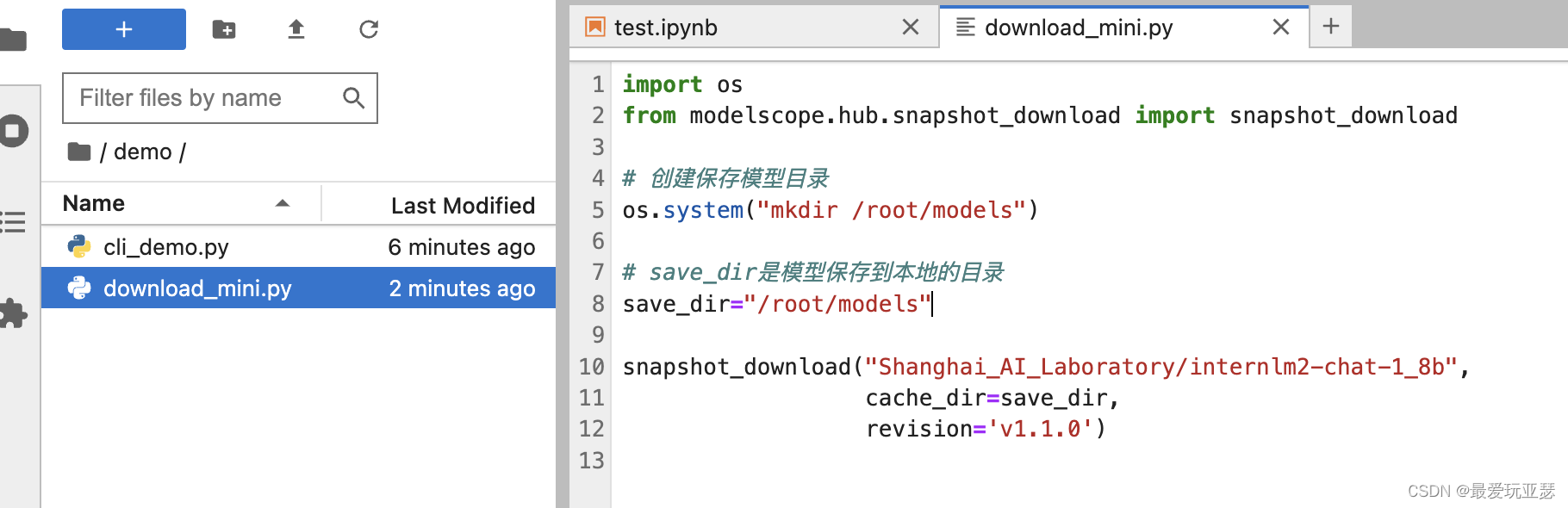Switch to the test.ipynb tab
The height and width of the screenshot is (508, 1568).
click(754, 28)
